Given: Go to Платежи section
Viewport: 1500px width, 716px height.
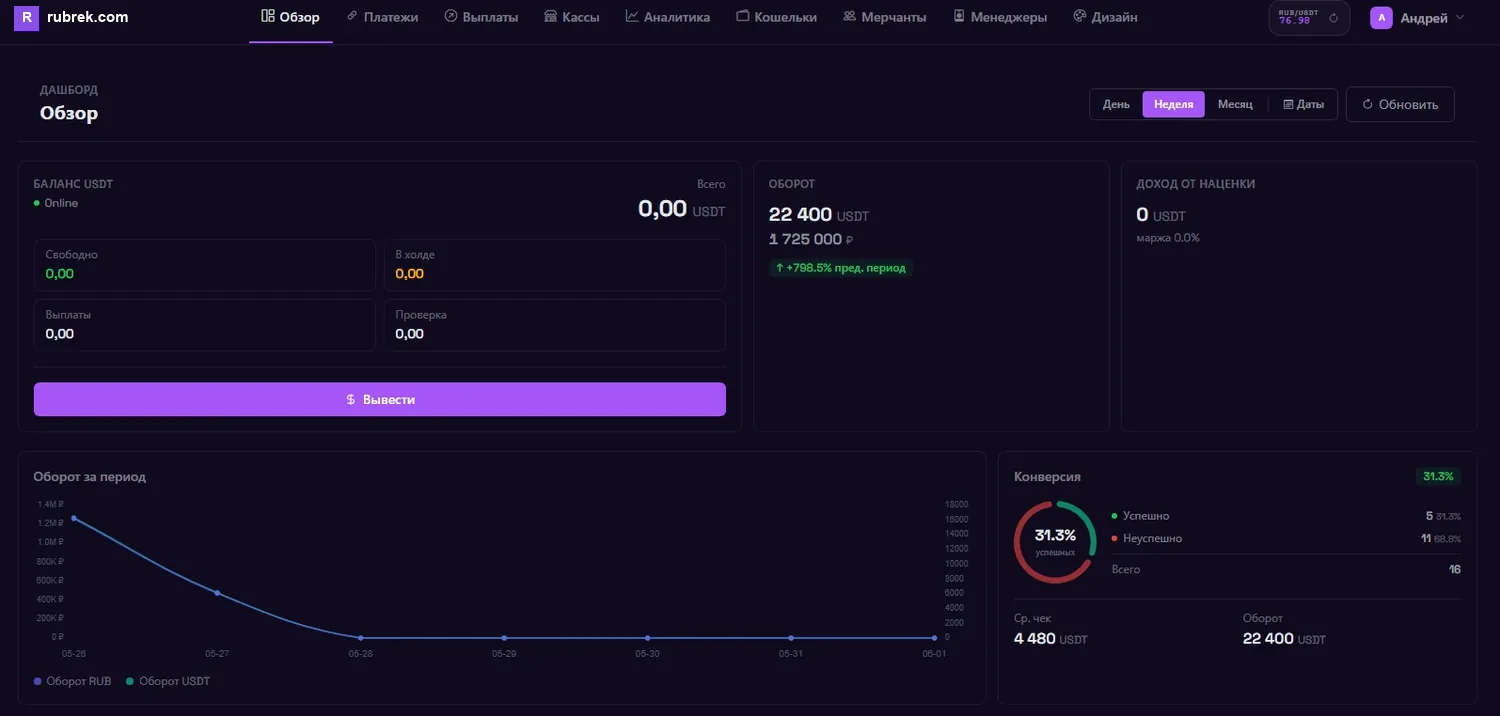Looking at the screenshot, I should 382,17.
